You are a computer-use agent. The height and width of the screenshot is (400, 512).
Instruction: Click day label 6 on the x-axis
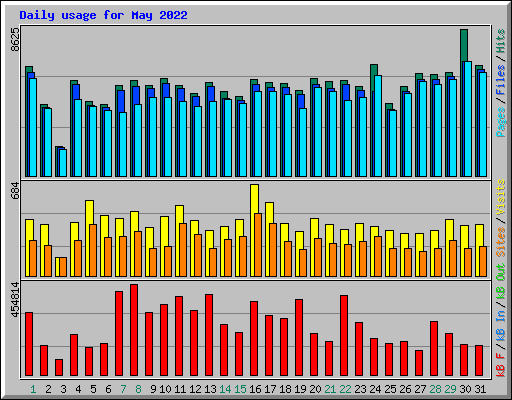click(x=108, y=389)
